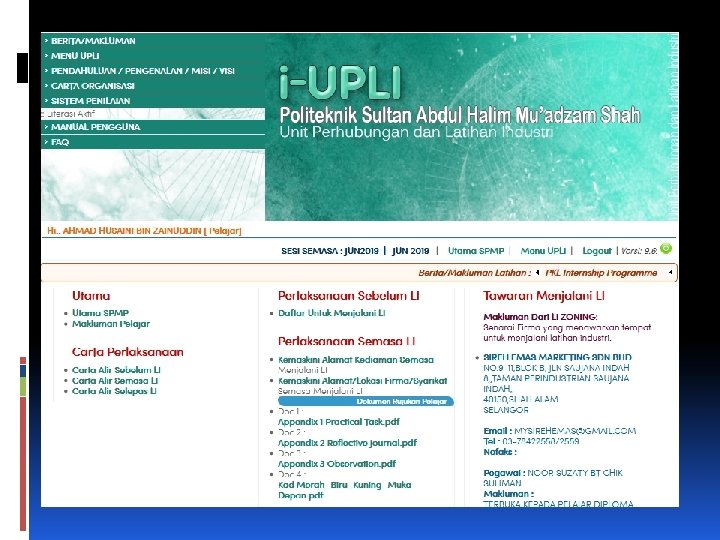Open Daftar Untuk Menjalani LI link

332,313
